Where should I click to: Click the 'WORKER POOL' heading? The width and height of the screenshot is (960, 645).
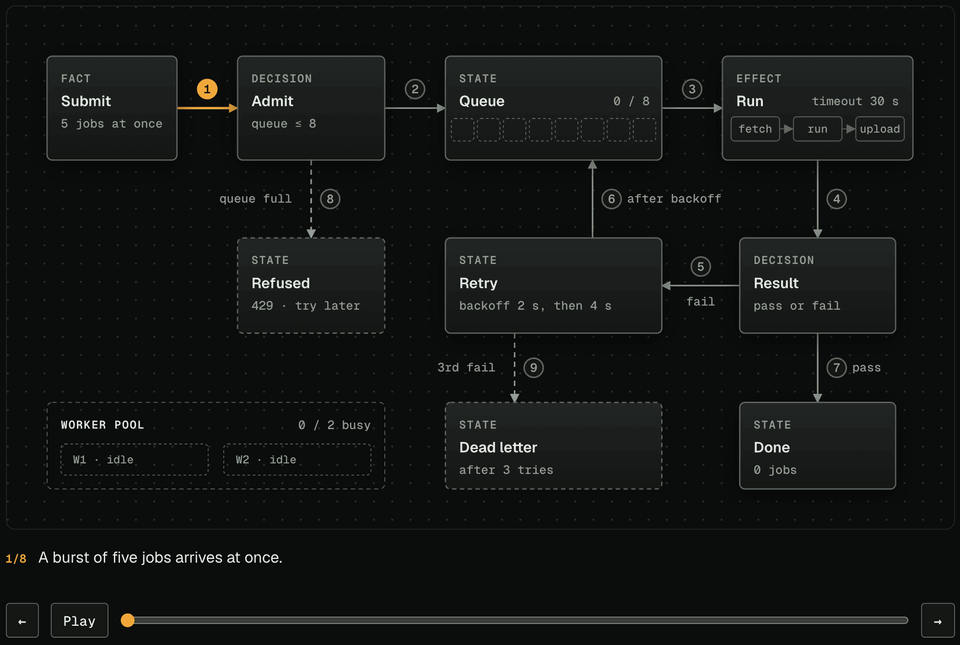click(x=102, y=425)
